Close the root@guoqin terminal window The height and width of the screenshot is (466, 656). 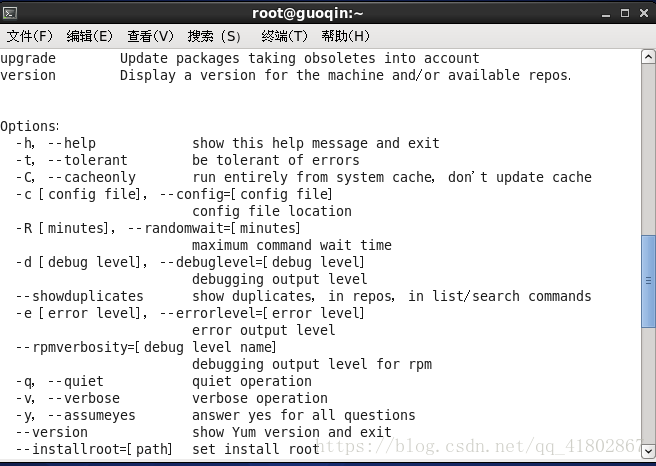[644, 13]
